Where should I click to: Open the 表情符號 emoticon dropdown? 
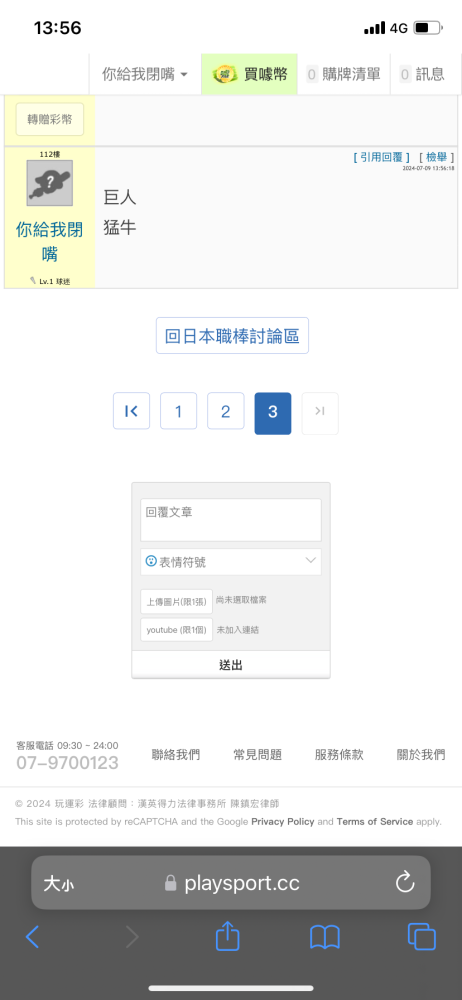tap(231, 562)
